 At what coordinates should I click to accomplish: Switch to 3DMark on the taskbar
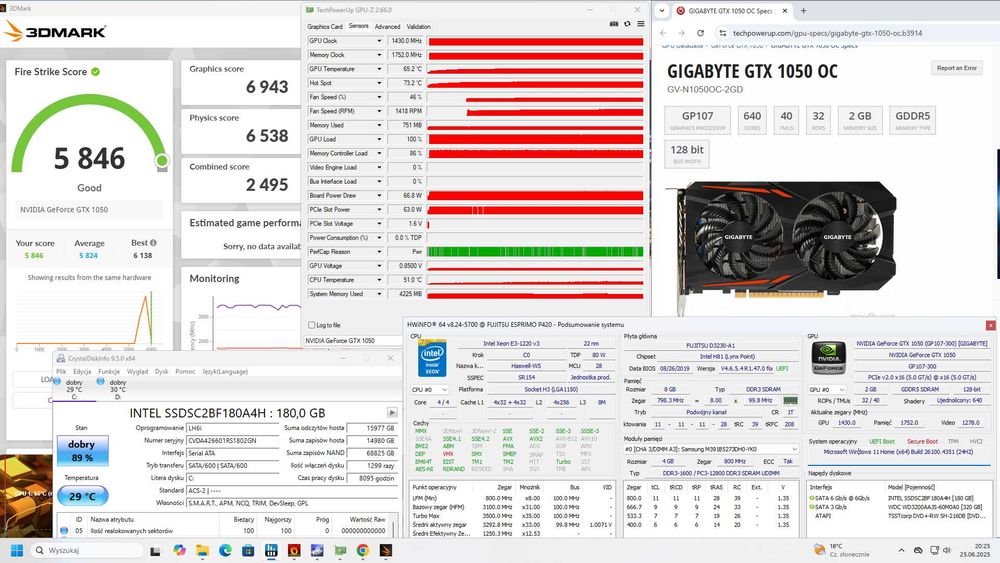[x=385, y=550]
